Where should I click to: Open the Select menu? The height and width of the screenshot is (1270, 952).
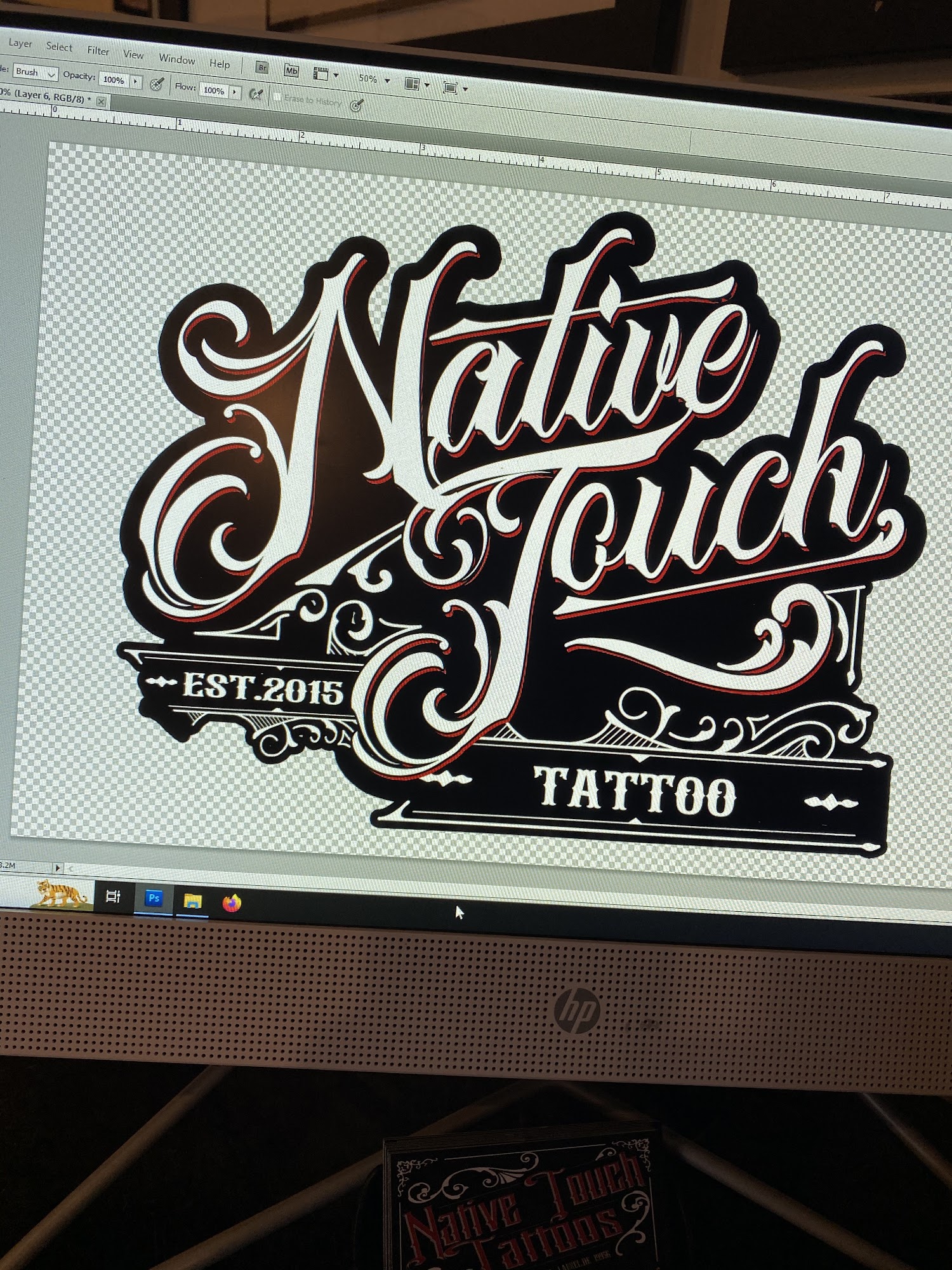pos(59,47)
